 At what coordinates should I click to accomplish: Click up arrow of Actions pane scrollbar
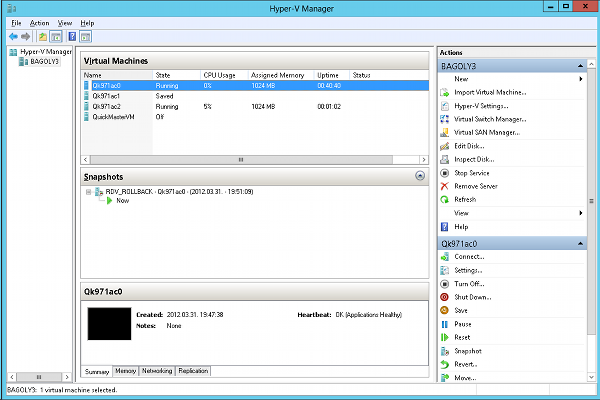(592, 64)
